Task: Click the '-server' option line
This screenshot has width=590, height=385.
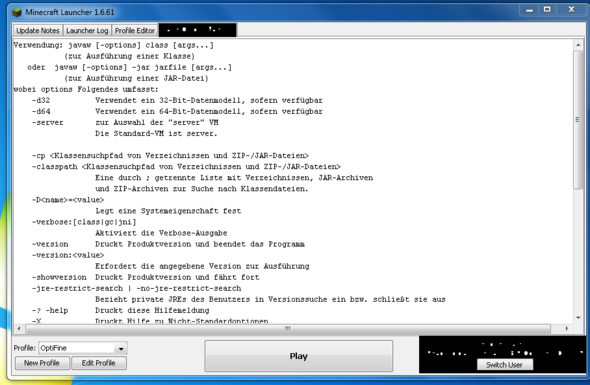Action: click(125, 123)
